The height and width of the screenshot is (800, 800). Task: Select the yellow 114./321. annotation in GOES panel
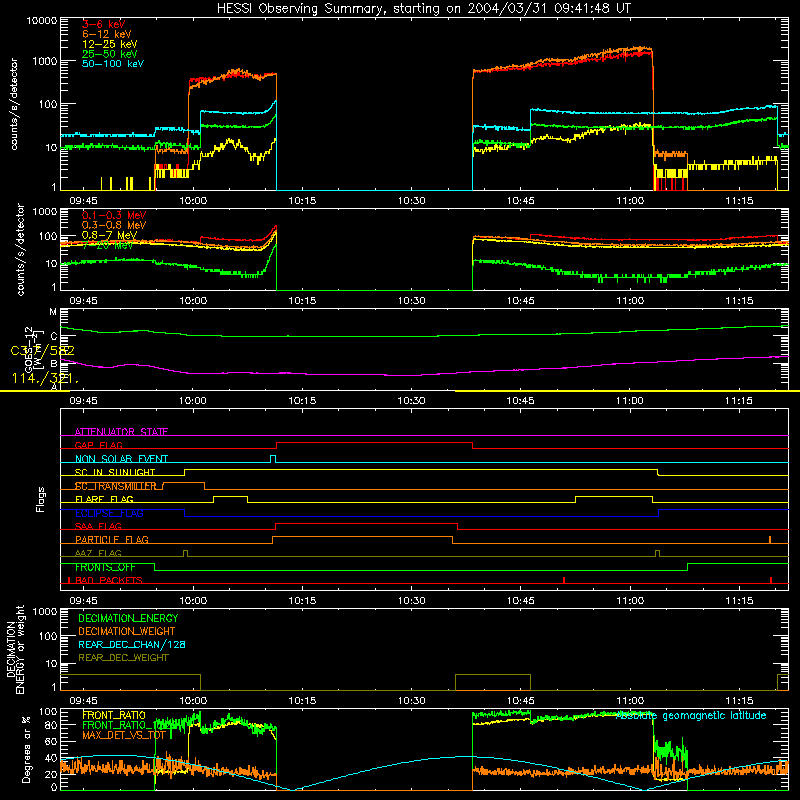(45, 379)
